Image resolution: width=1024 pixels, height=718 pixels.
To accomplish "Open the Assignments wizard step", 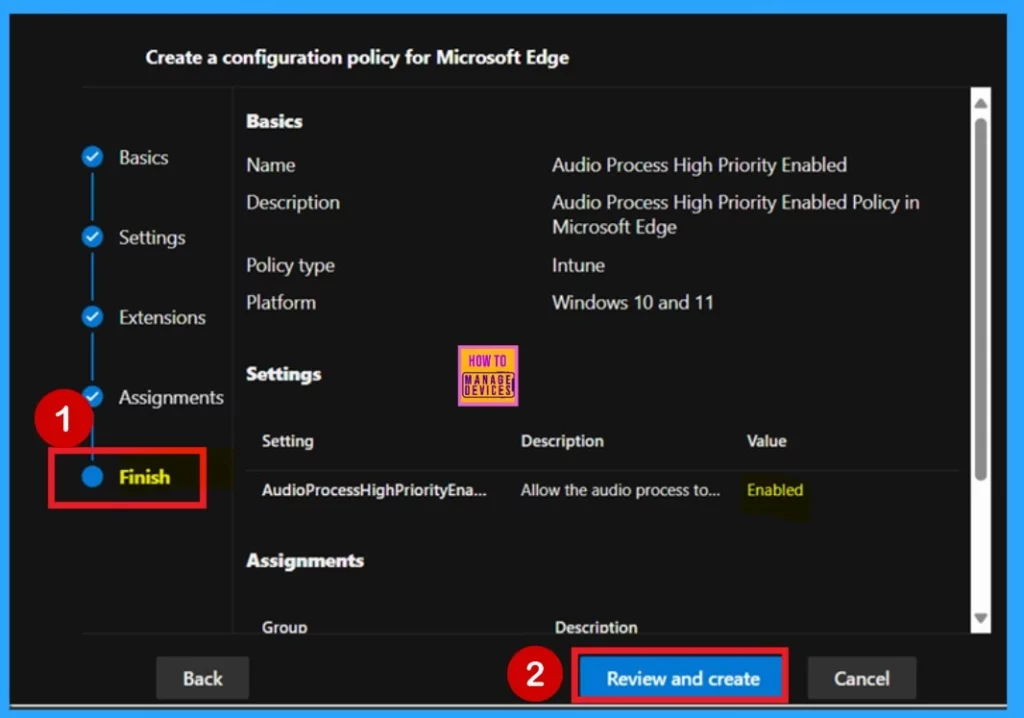I will [x=171, y=397].
